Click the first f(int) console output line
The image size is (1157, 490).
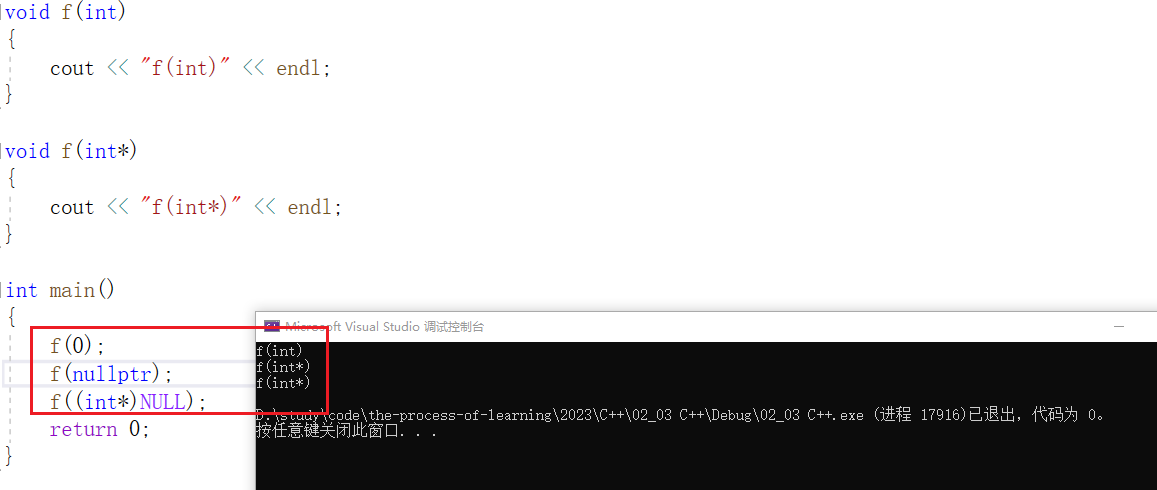pos(280,351)
